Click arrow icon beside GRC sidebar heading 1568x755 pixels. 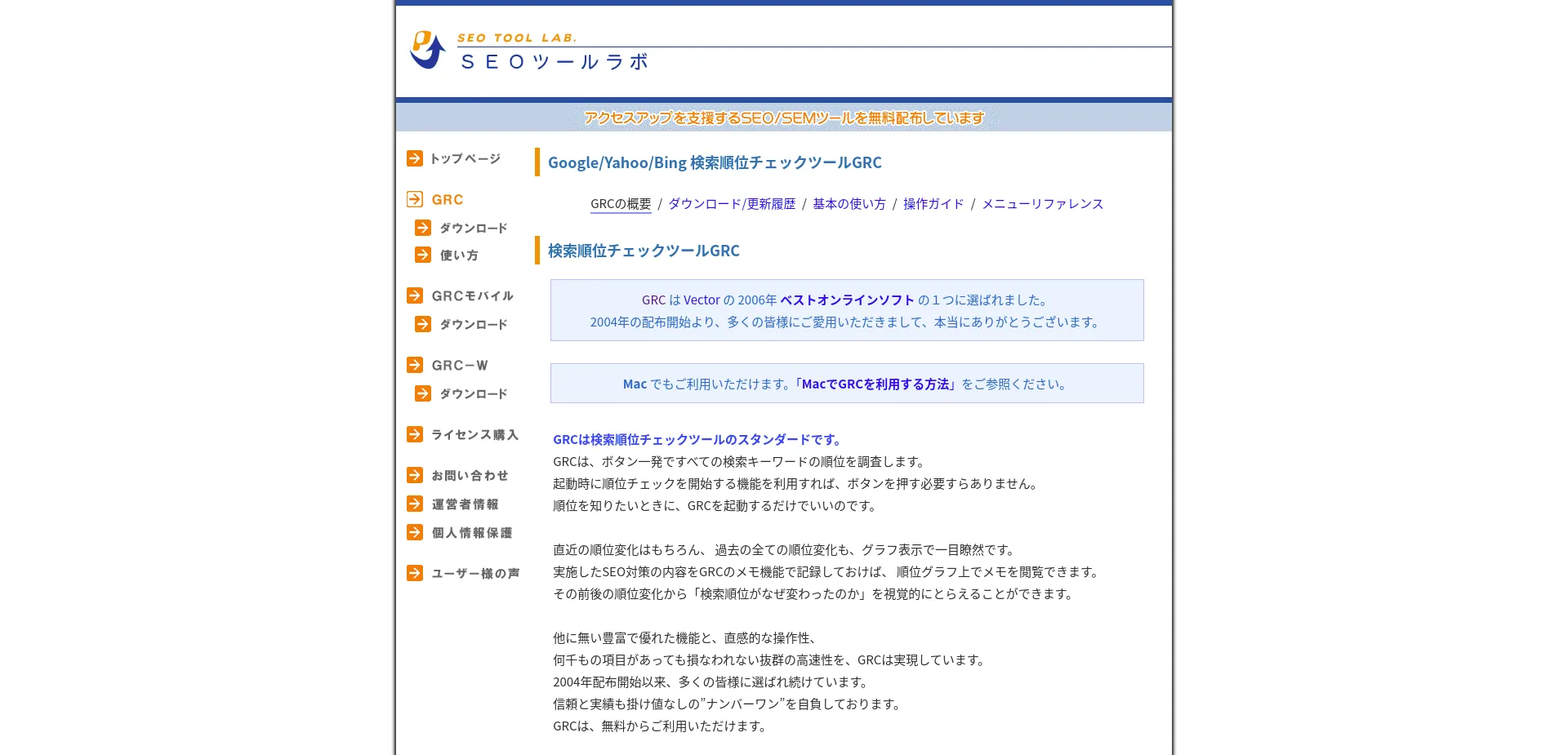[x=415, y=199]
